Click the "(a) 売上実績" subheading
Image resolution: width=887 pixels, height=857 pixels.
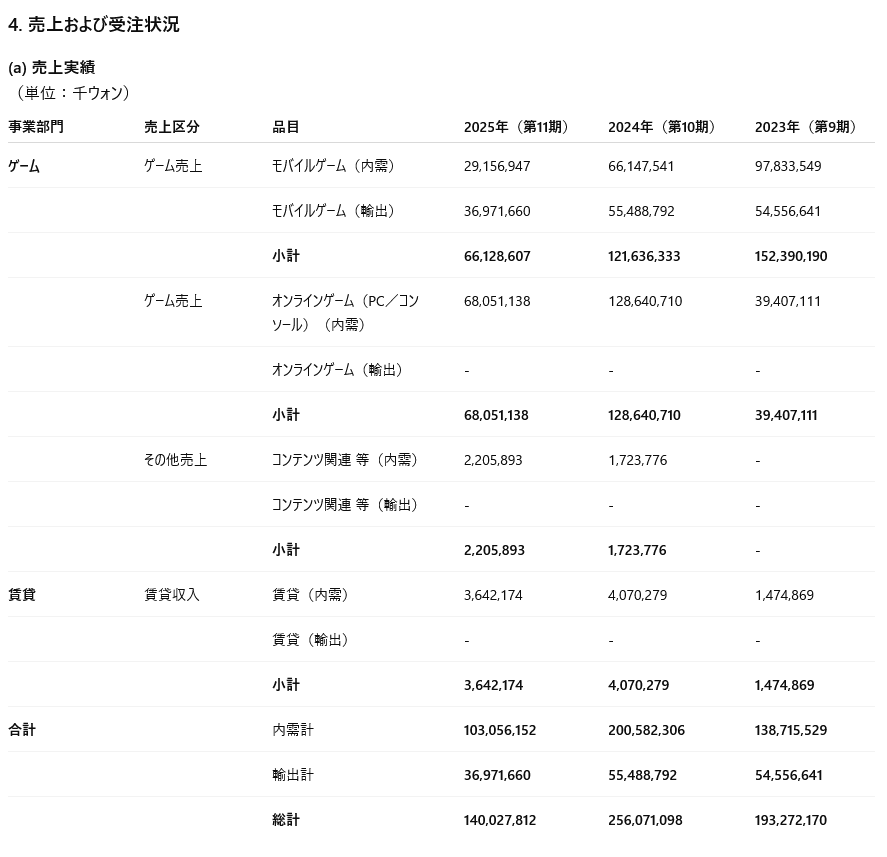pos(52,67)
